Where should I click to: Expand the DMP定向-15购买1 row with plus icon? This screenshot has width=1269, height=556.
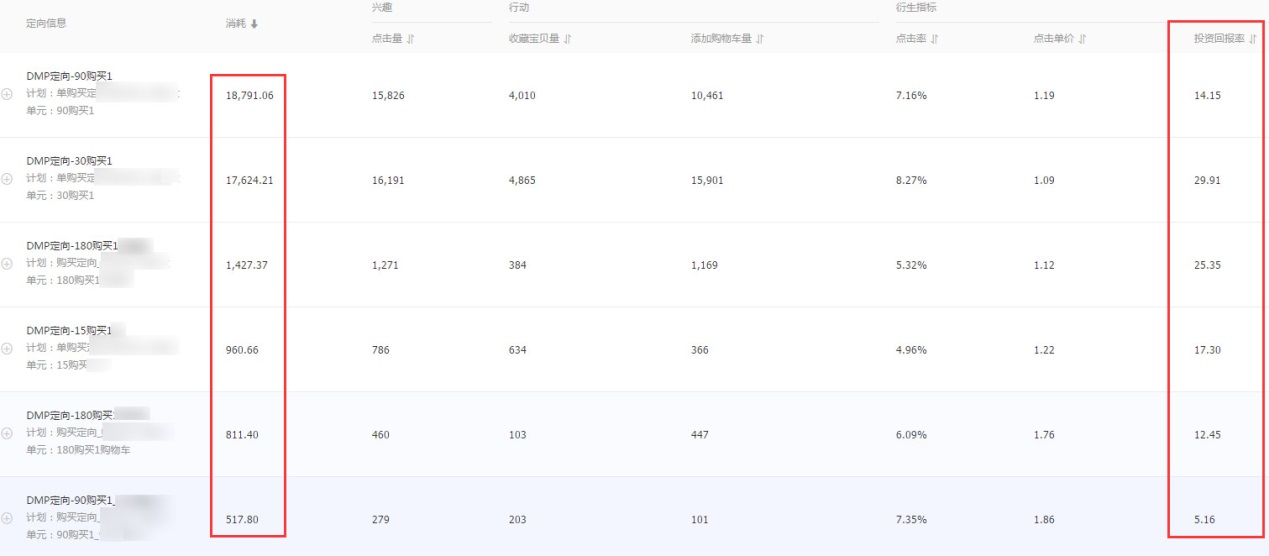coord(8,349)
